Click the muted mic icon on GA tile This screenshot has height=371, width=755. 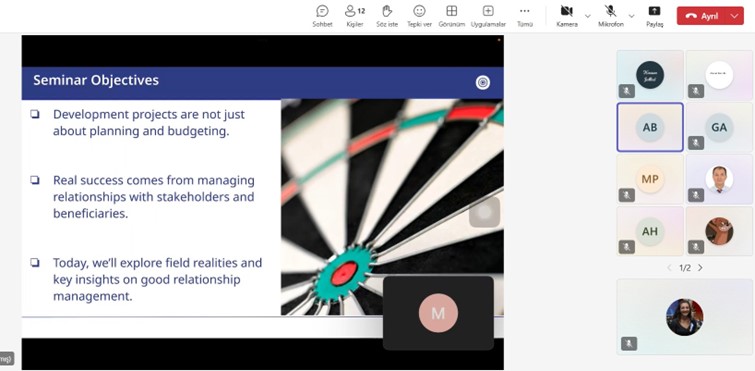coord(696,143)
